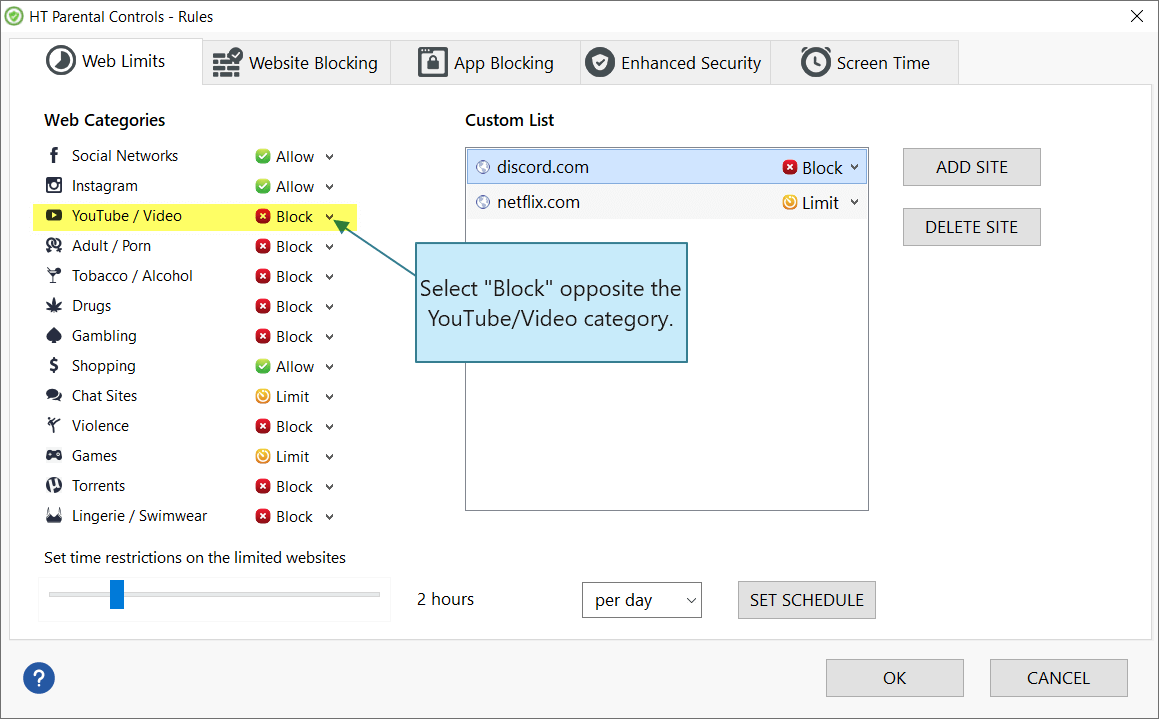This screenshot has width=1159, height=719.
Task: Click the HT Parental Controls title bar icon
Action: point(14,16)
